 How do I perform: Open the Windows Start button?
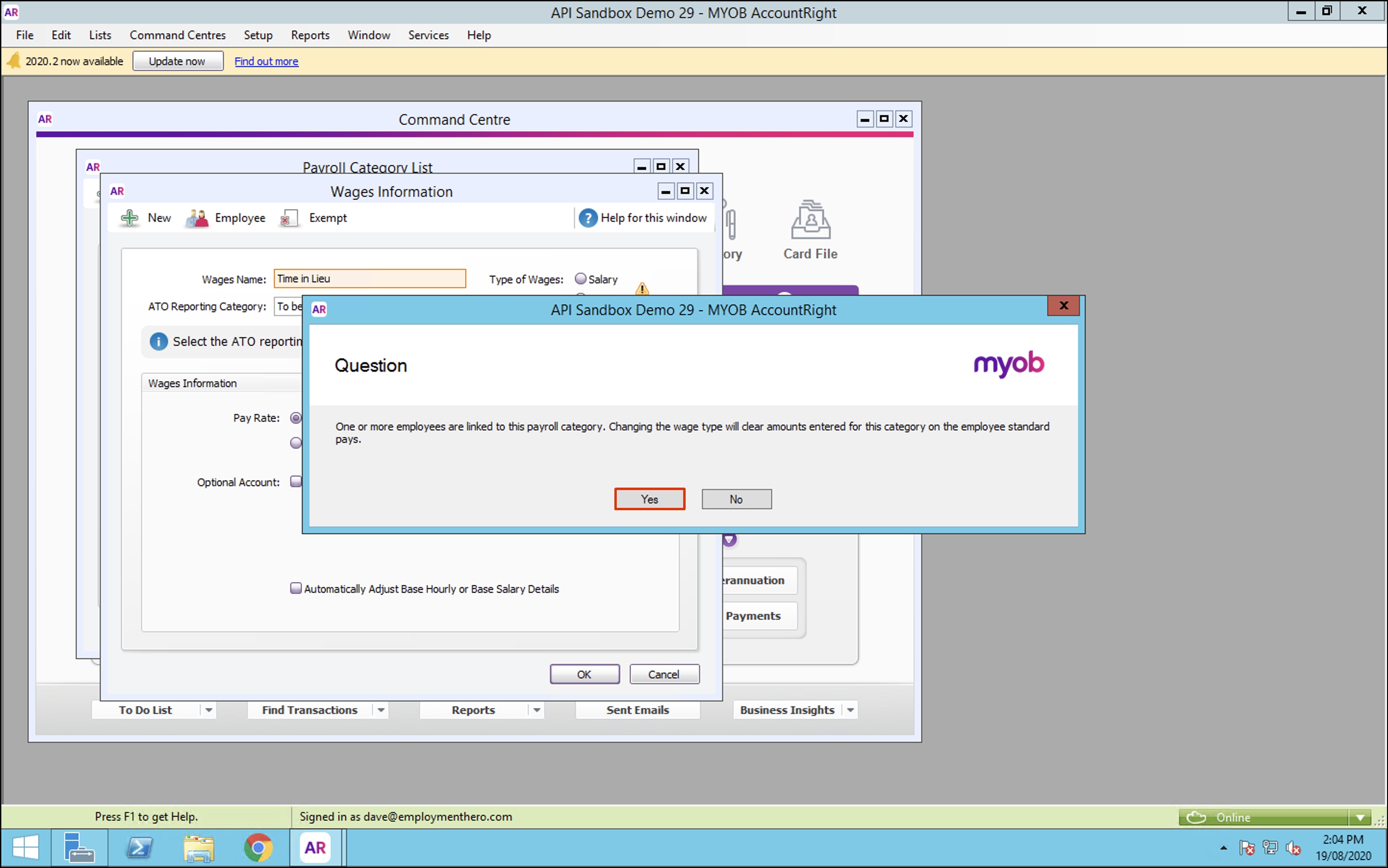(25, 847)
